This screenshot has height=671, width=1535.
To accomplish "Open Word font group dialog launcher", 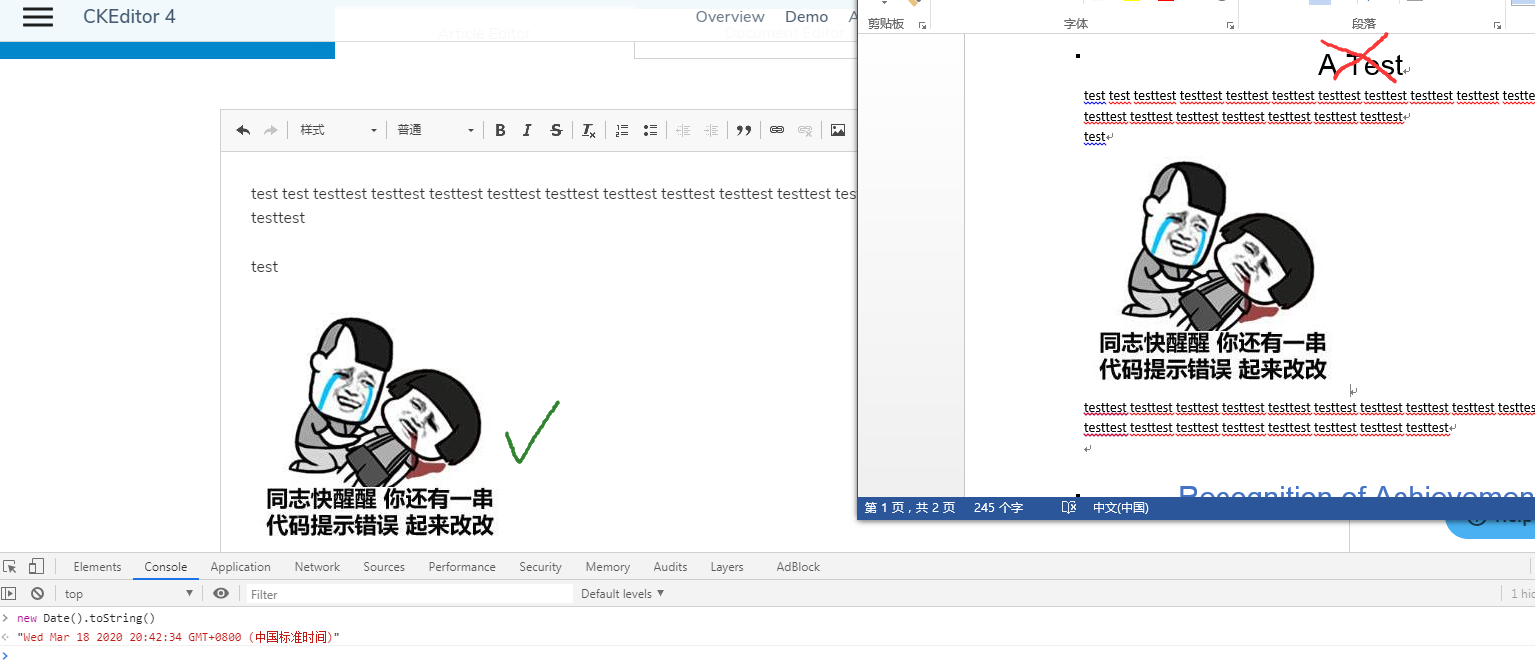I will [x=1230, y=25].
